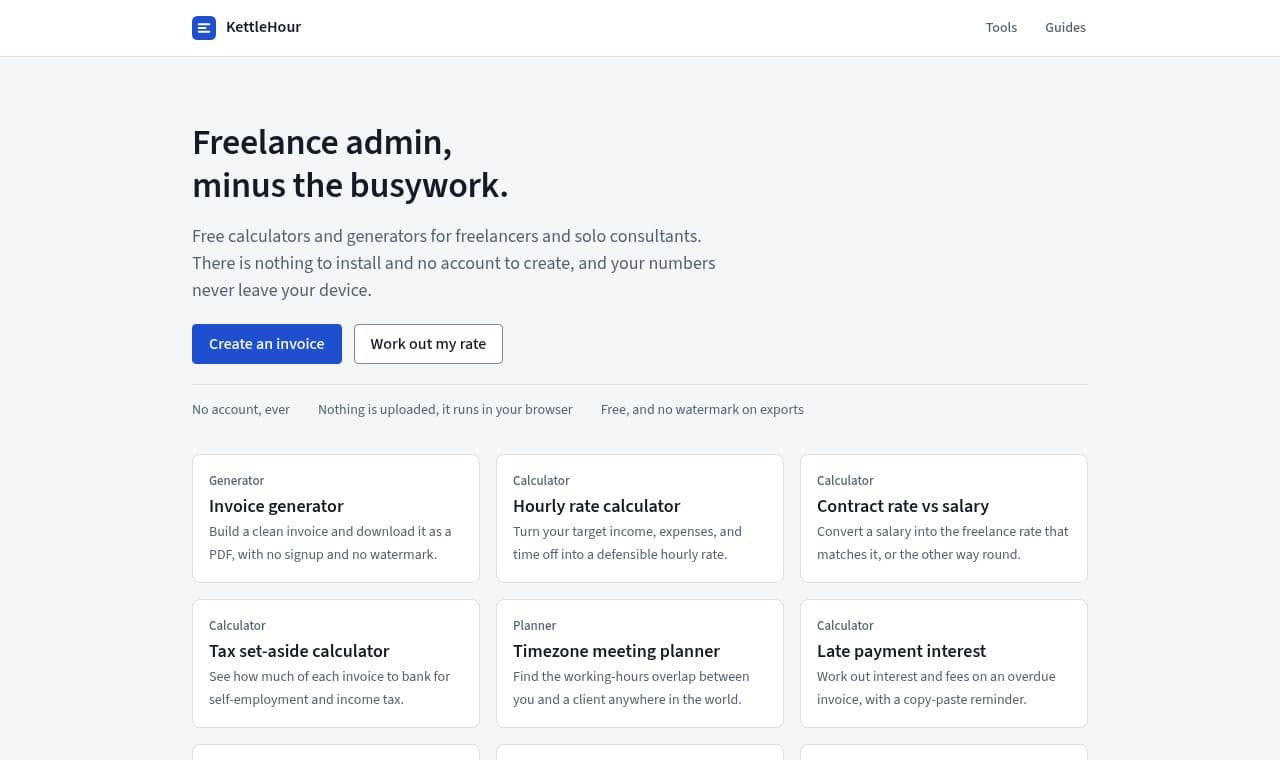Click the Work out my rate button
This screenshot has width=1280, height=760.
pos(428,344)
